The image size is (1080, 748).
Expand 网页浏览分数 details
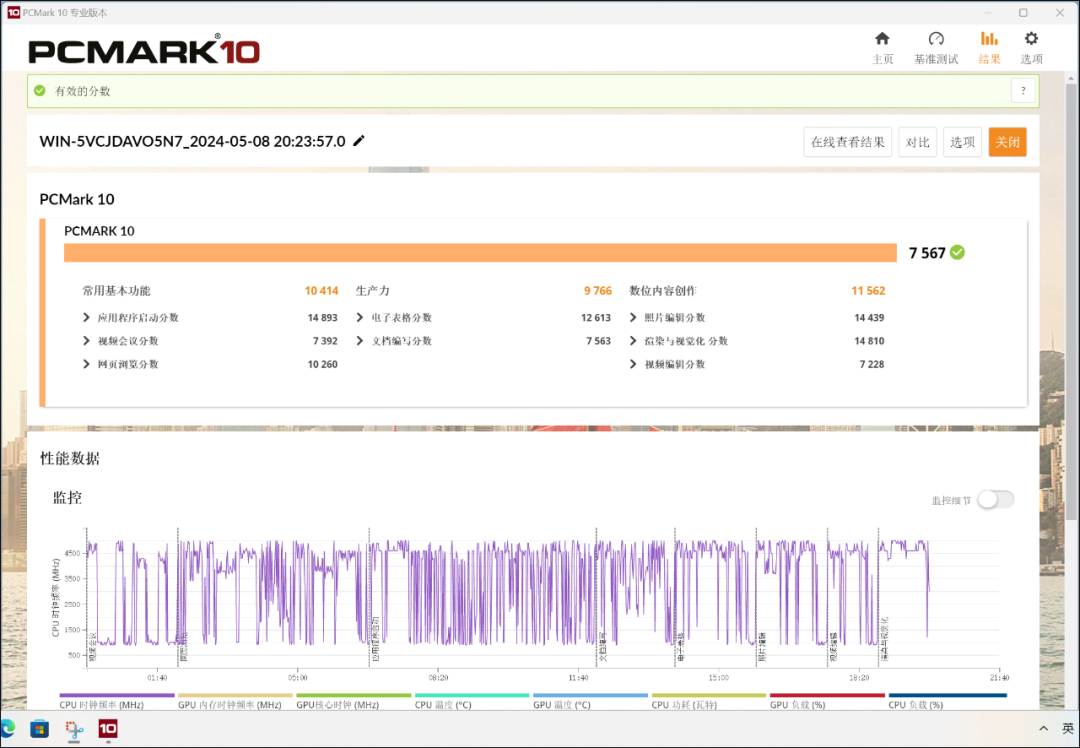(86, 364)
